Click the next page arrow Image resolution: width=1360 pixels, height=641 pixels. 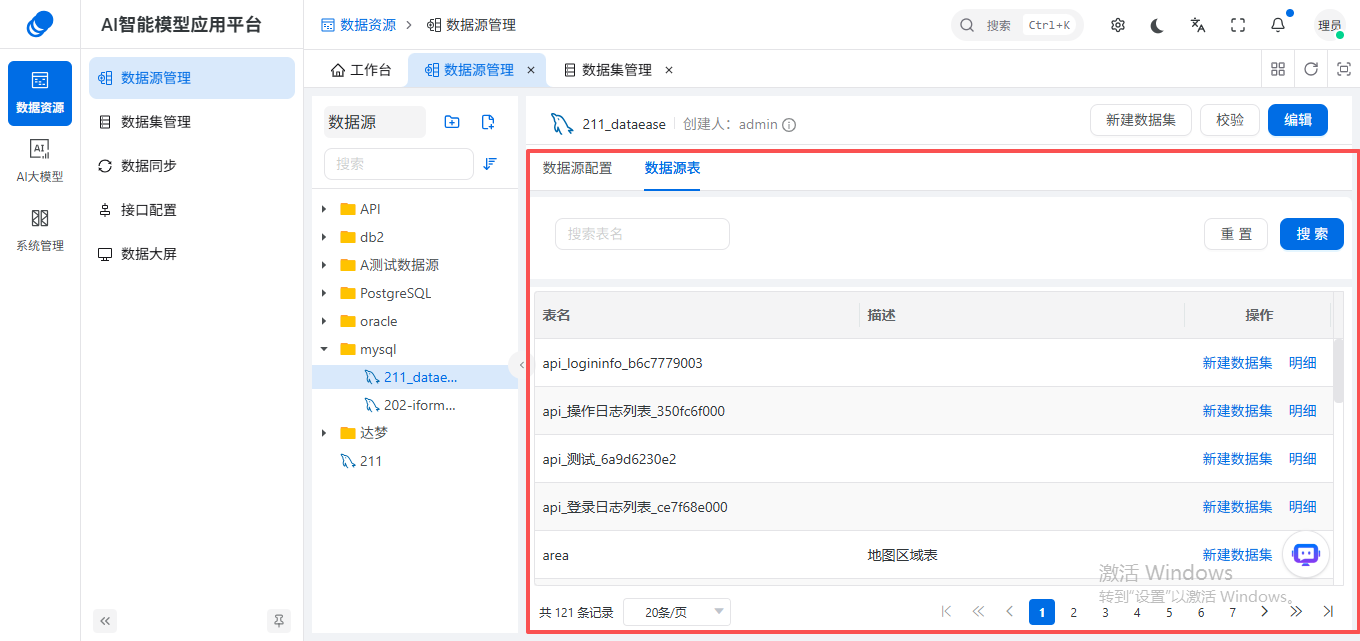click(1265, 611)
